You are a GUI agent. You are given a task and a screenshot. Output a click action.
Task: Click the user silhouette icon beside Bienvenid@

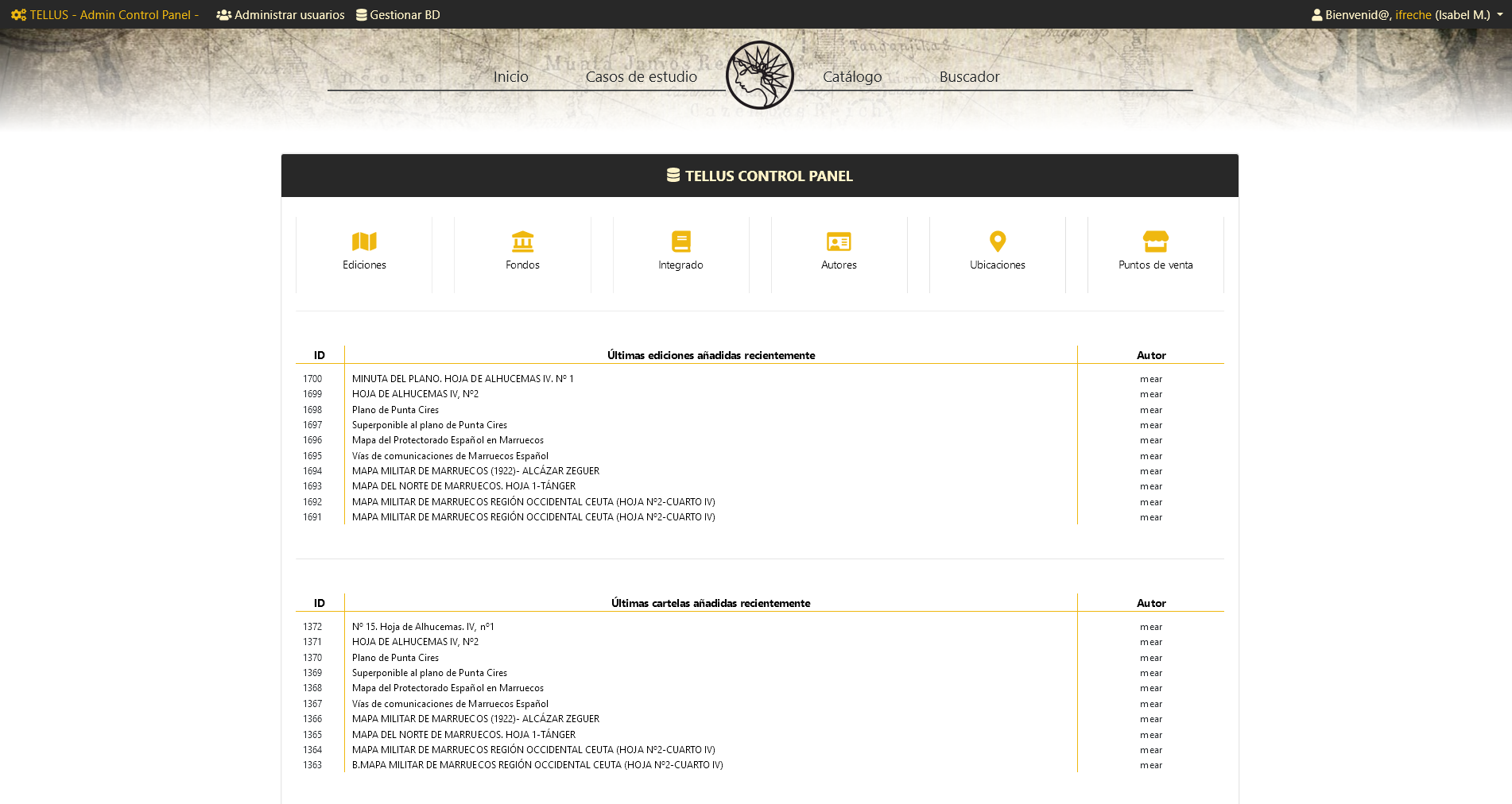pyautogui.click(x=1318, y=14)
